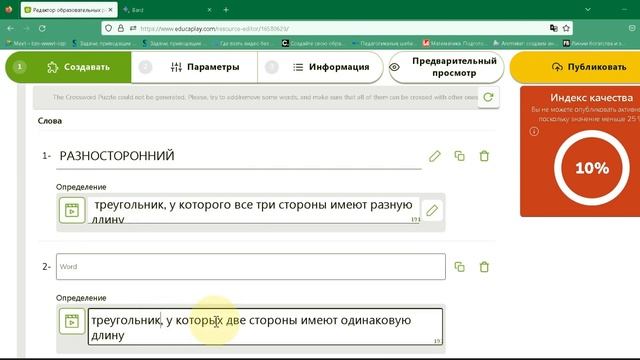Switch to the Информация tab

320,67
